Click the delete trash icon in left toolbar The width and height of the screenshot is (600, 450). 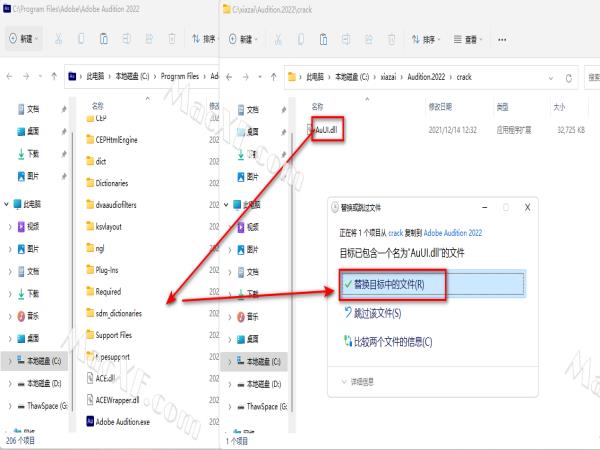[173, 39]
